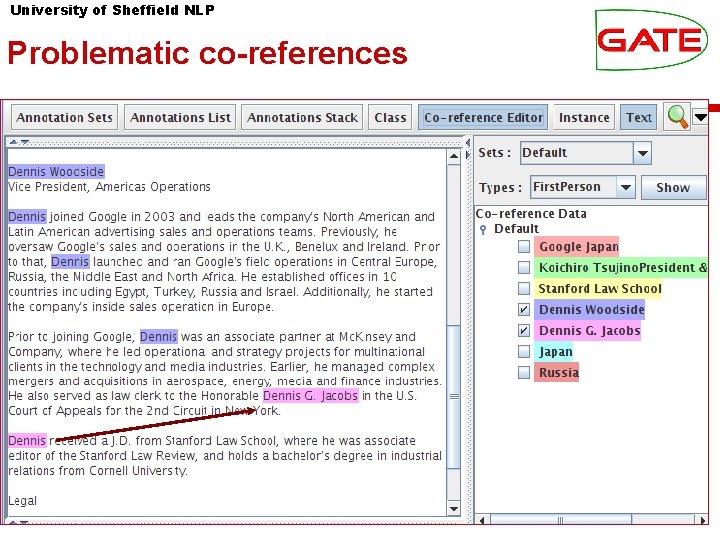Click the horizontal scrollbar thumb in co-reference pane
Screen dimensions: 720x540
pos(560,520)
